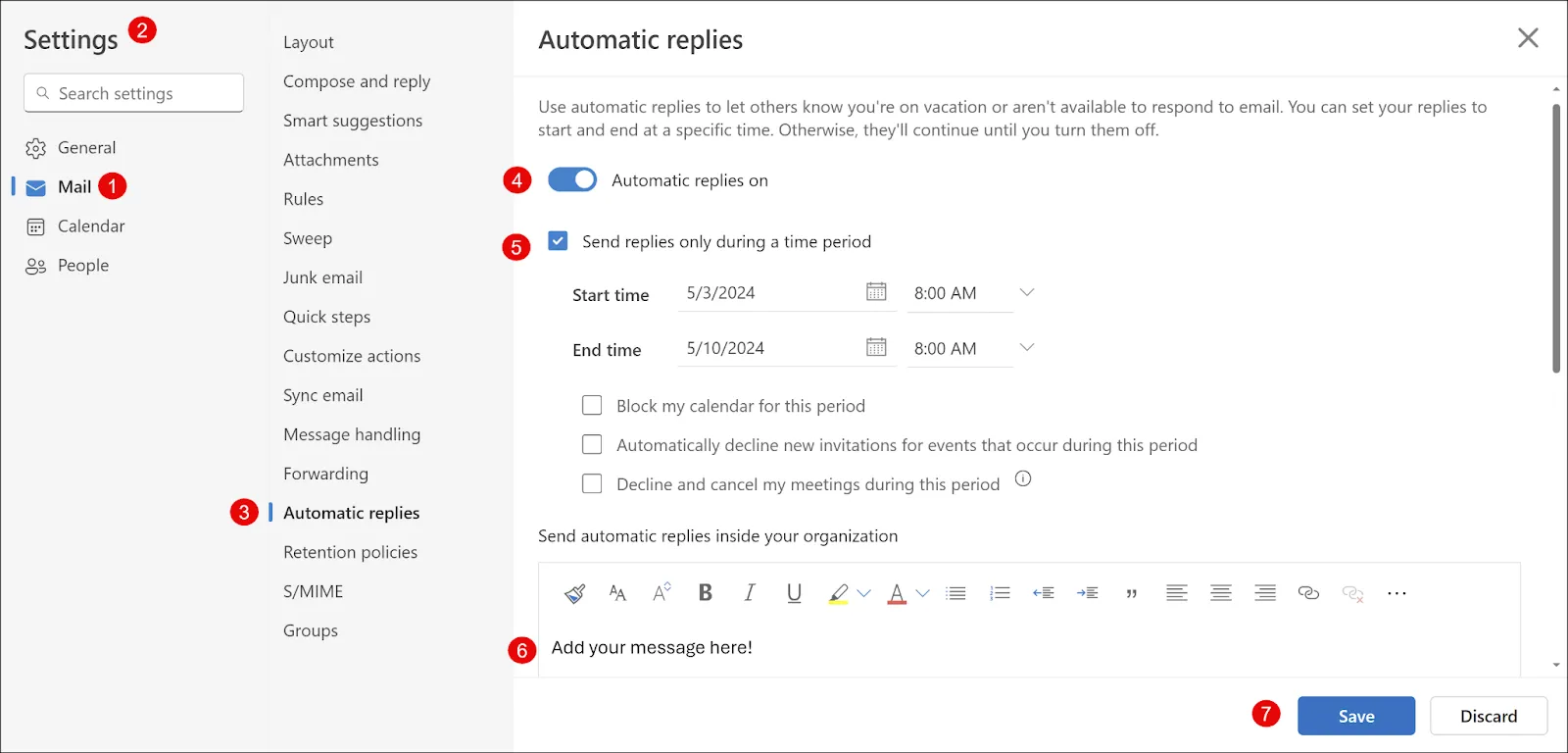Open Start time calendar picker
This screenshot has height=753, width=1568.
[876, 292]
